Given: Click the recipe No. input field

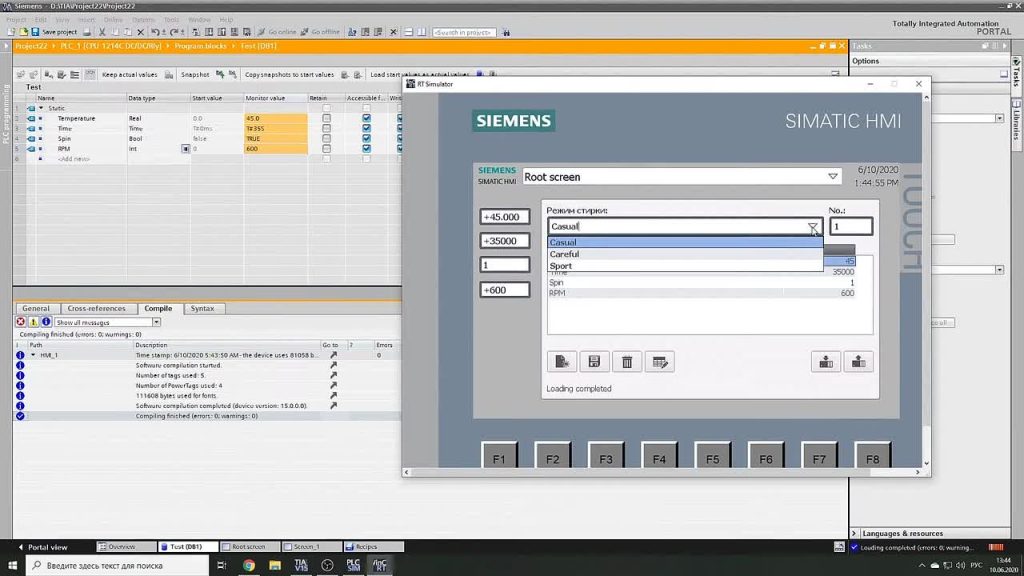Looking at the screenshot, I should tap(850, 227).
